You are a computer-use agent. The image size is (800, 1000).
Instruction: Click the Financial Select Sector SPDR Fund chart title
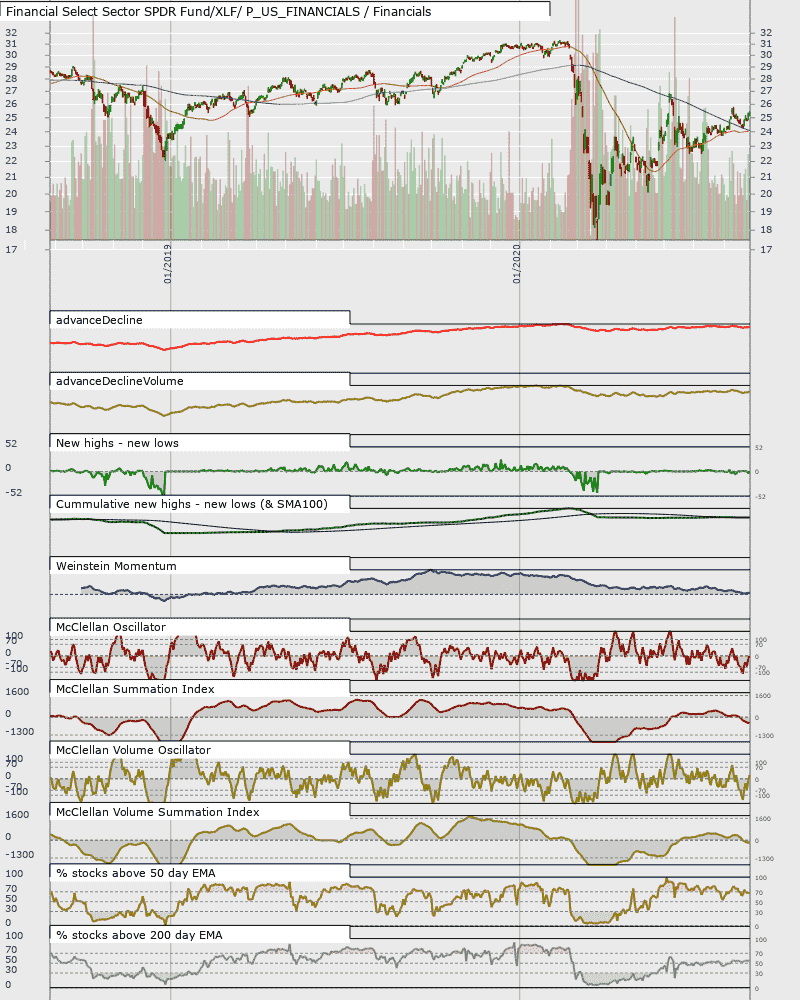pyautogui.click(x=218, y=11)
